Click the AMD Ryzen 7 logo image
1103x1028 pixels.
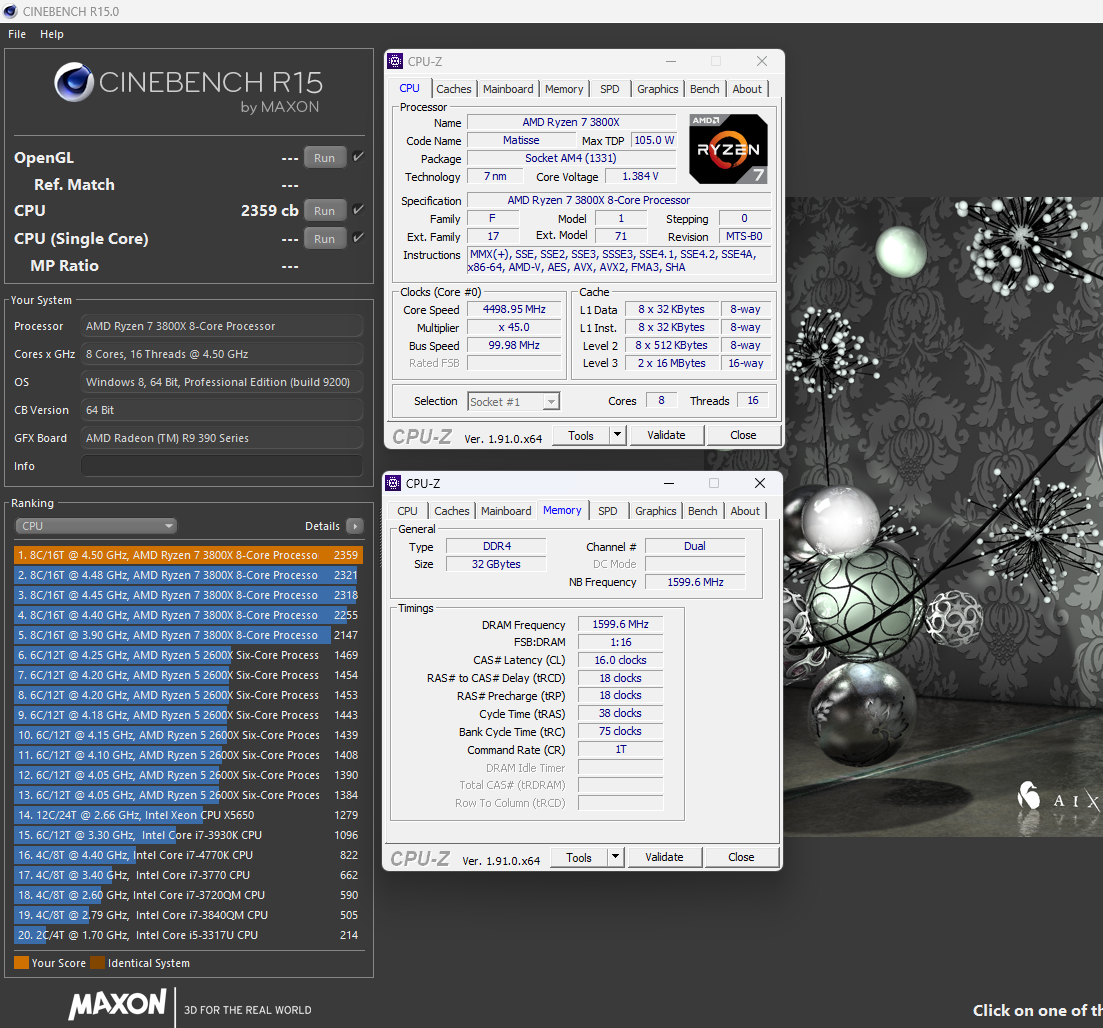coord(728,149)
